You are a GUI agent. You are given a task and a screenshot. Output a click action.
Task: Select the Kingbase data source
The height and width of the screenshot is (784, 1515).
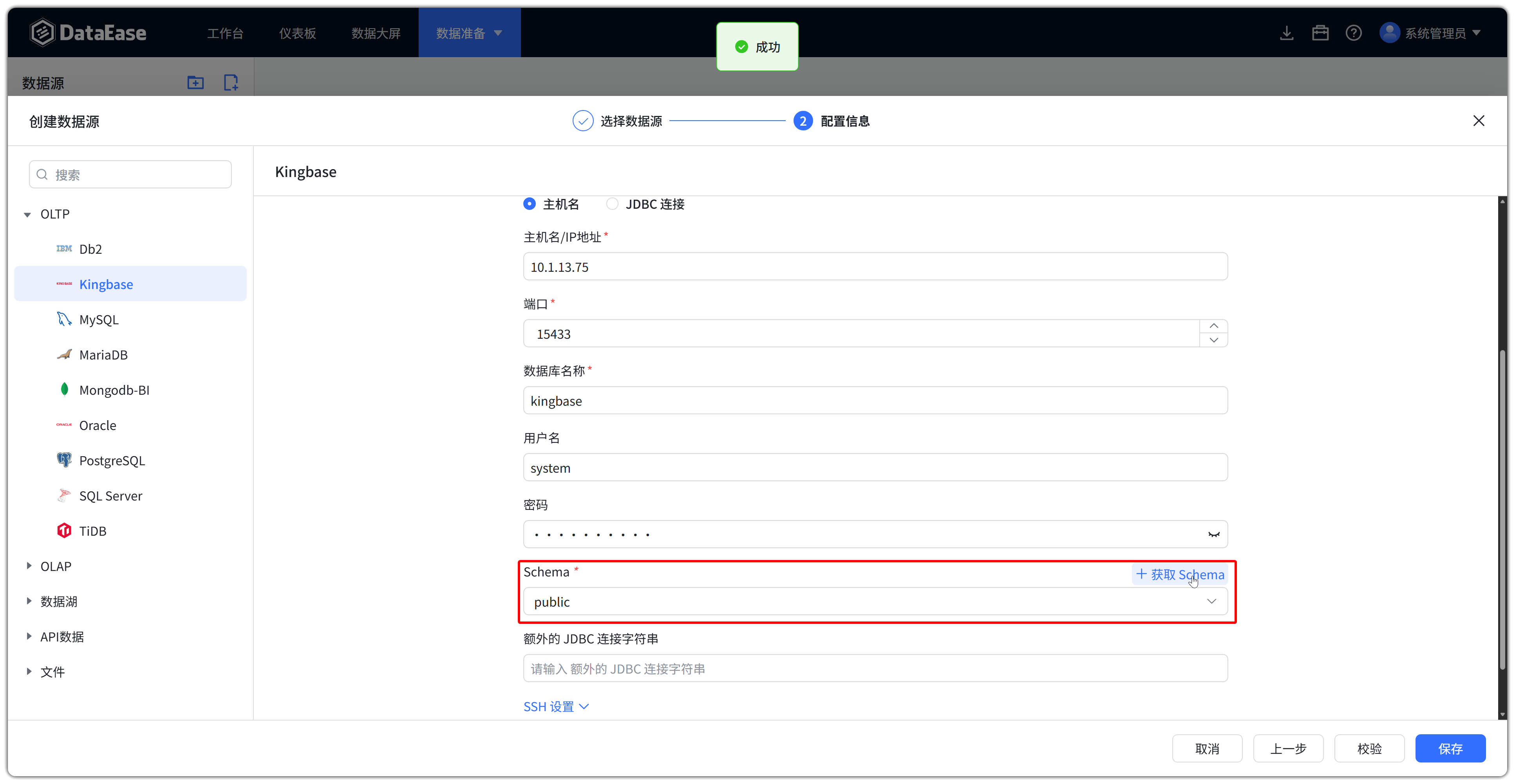tap(130, 284)
